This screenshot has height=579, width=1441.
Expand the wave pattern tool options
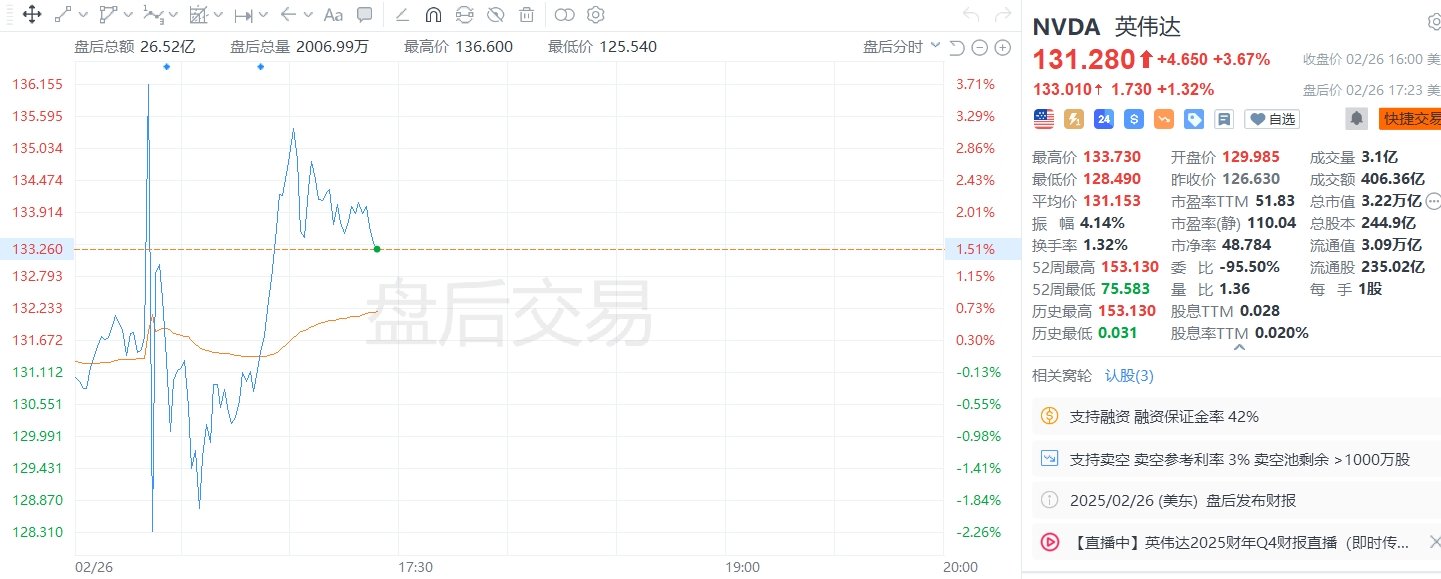point(172,15)
